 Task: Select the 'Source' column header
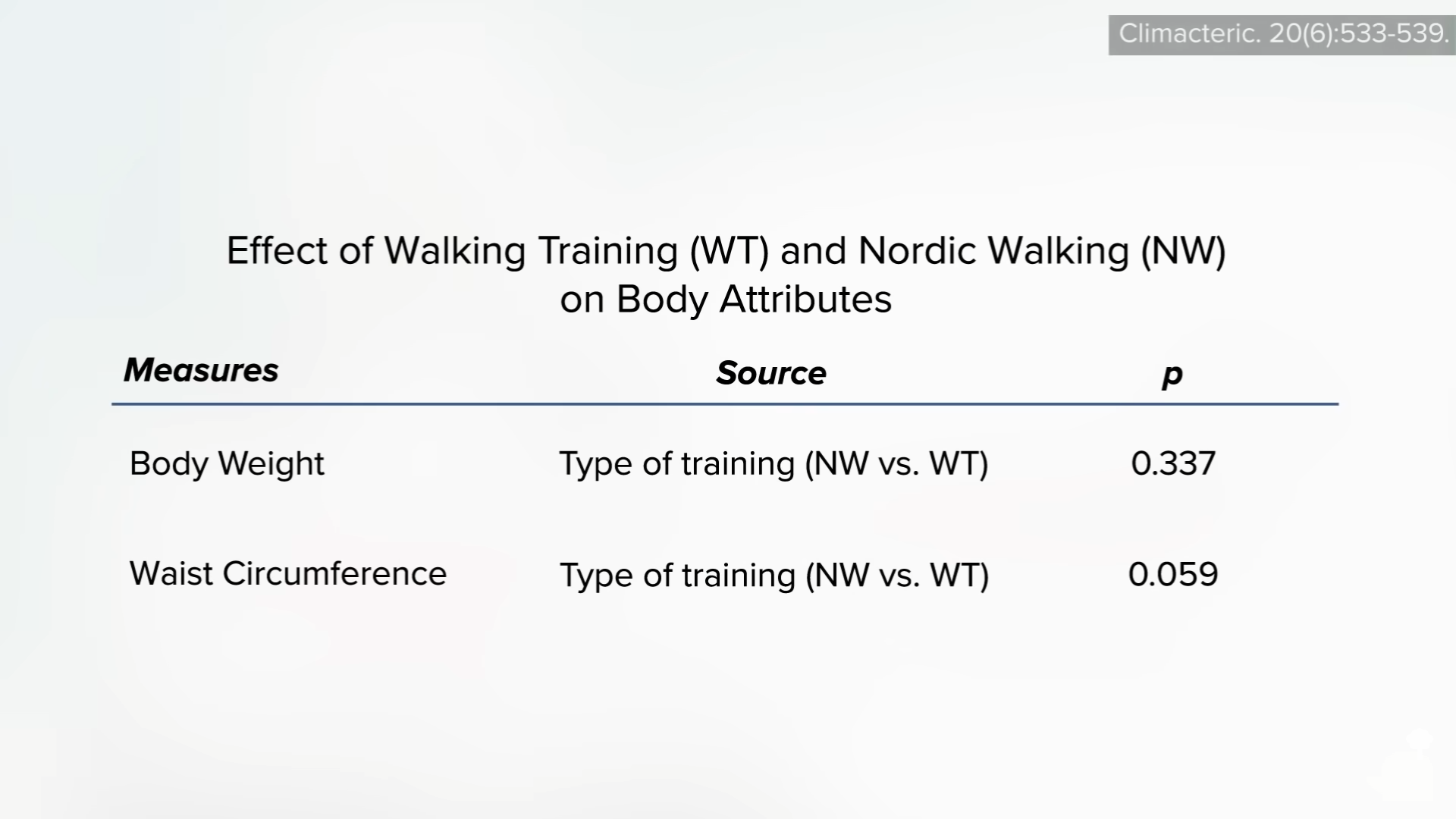coord(770,373)
